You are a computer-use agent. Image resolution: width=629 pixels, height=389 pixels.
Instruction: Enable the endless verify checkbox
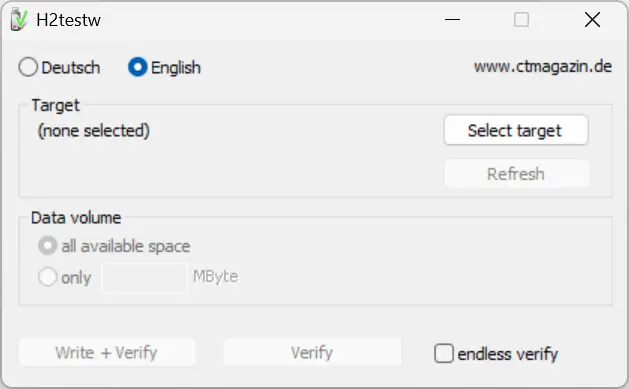point(444,353)
